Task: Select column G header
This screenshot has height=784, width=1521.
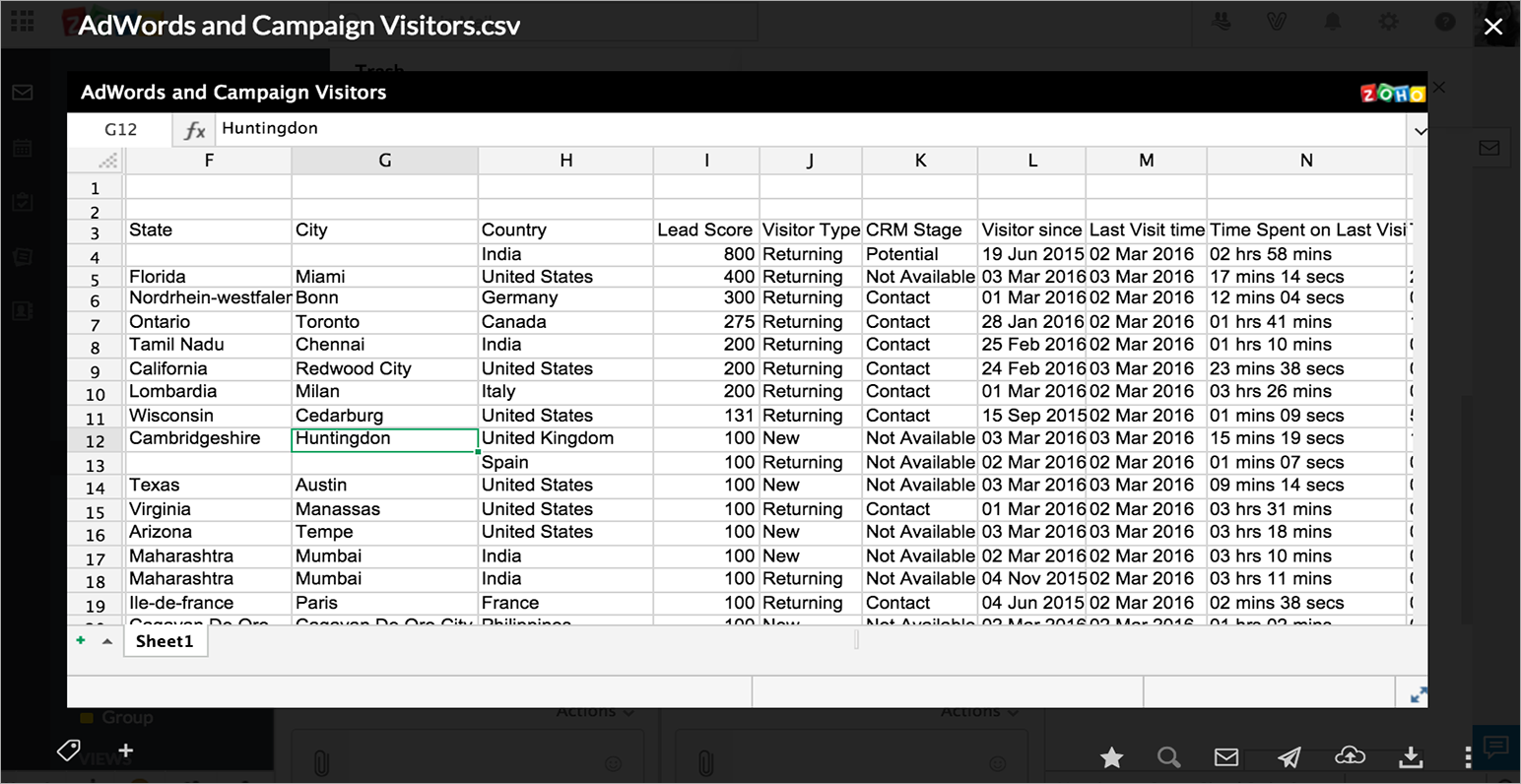Action: (385, 161)
